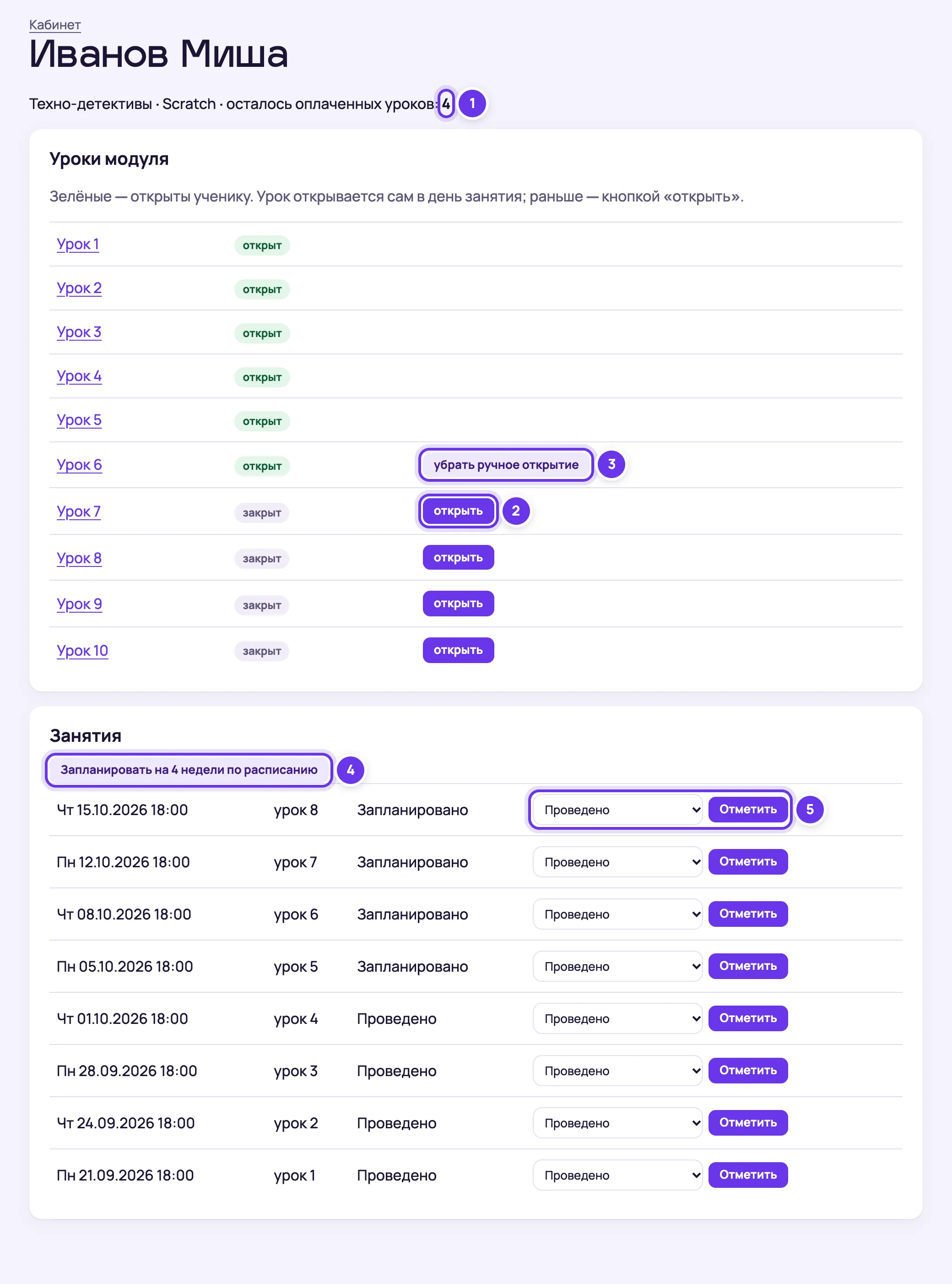The width and height of the screenshot is (952, 1284).
Task: Unlock Урок 10 with открыть button
Action: click(x=458, y=650)
